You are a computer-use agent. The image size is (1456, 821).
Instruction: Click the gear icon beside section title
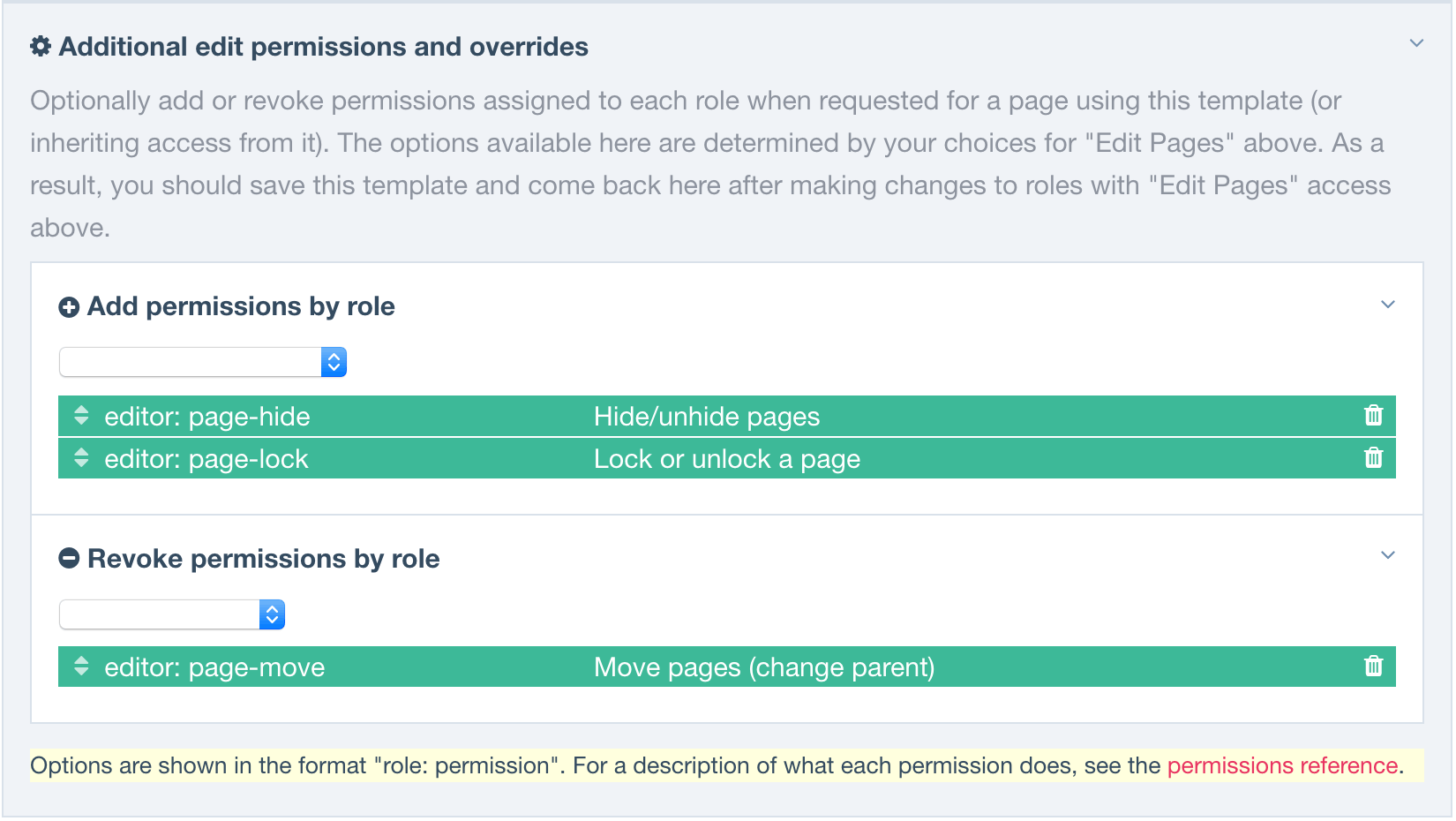(x=41, y=47)
